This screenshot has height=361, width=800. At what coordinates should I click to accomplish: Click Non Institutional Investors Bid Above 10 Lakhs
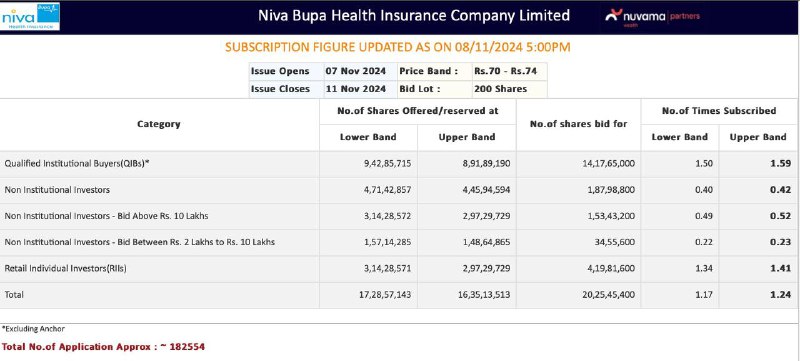coord(107,216)
